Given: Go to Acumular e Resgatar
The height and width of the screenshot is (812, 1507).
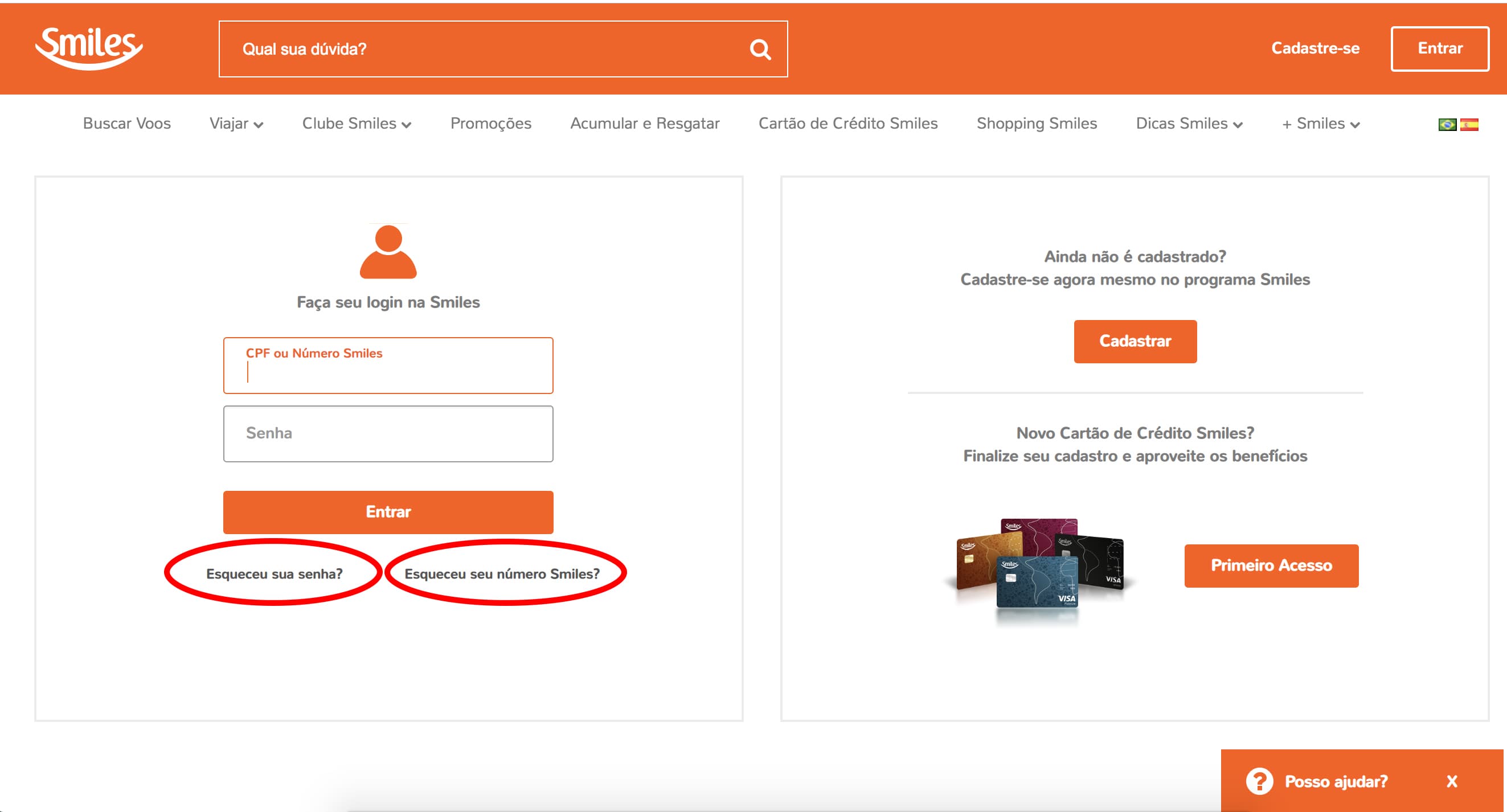Looking at the screenshot, I should [645, 124].
